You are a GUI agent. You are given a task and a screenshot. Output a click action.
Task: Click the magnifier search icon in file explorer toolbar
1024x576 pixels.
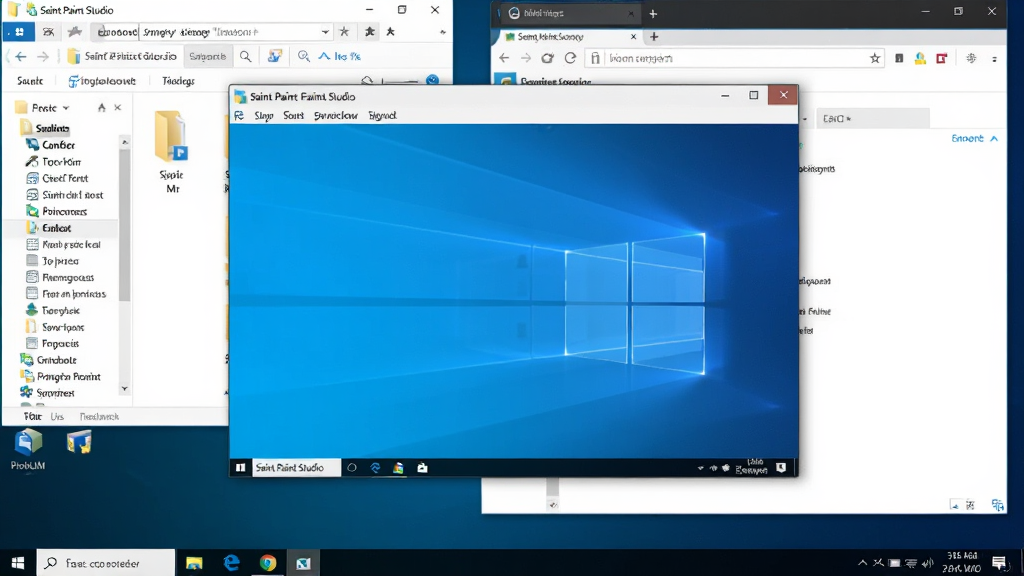pos(246,57)
